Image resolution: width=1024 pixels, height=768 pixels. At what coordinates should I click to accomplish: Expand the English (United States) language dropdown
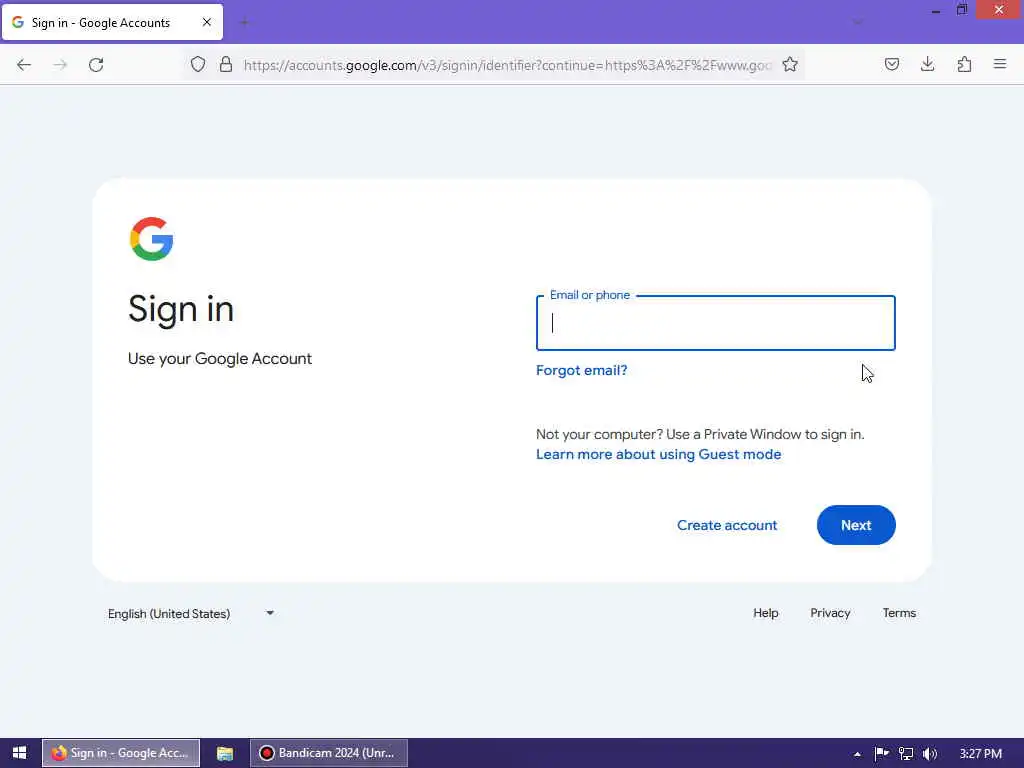[191, 613]
